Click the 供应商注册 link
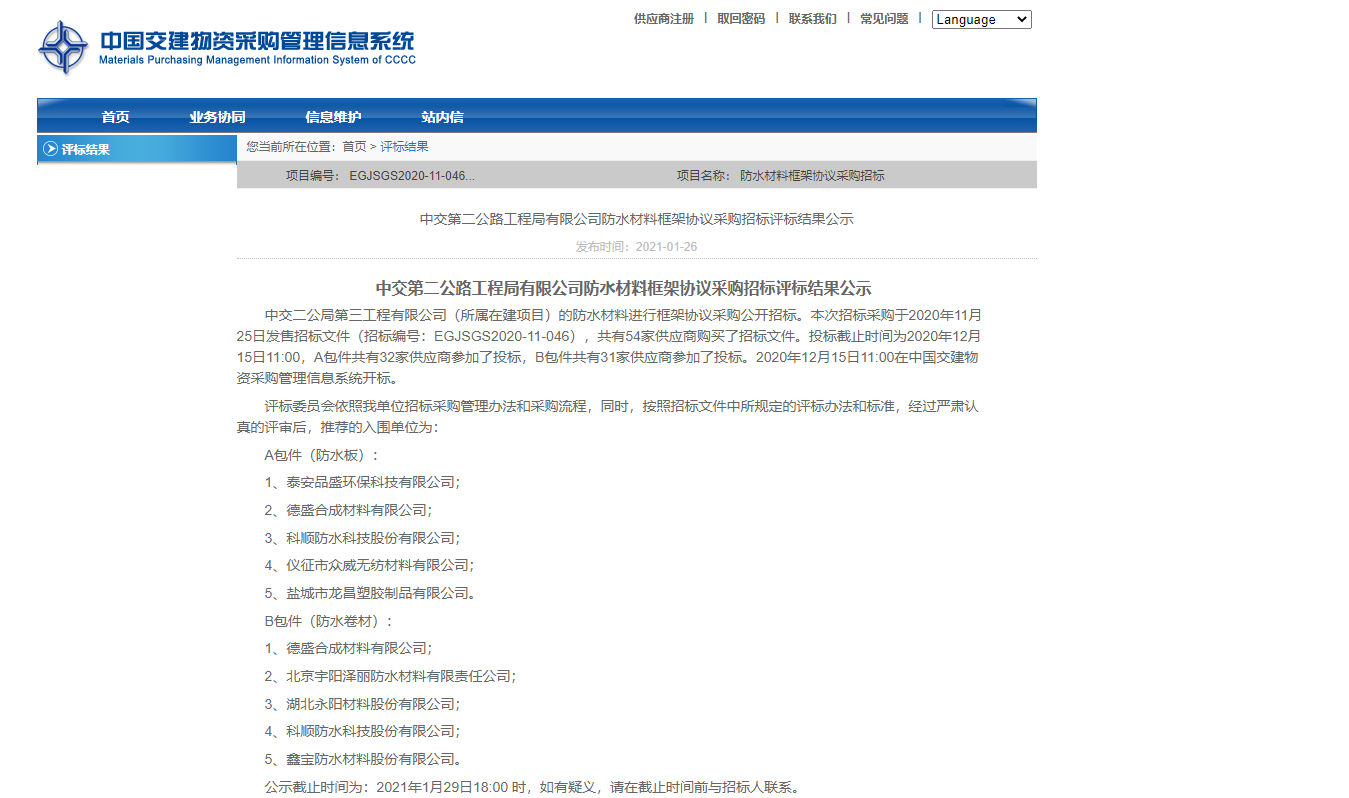Image resolution: width=1349 pixels, height=798 pixels. (663, 19)
